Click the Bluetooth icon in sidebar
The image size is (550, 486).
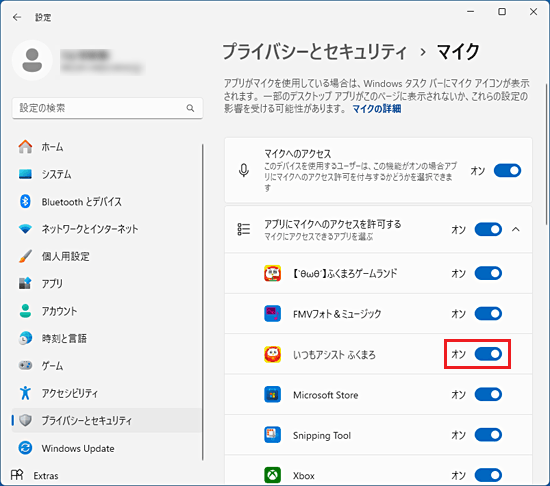point(25,201)
